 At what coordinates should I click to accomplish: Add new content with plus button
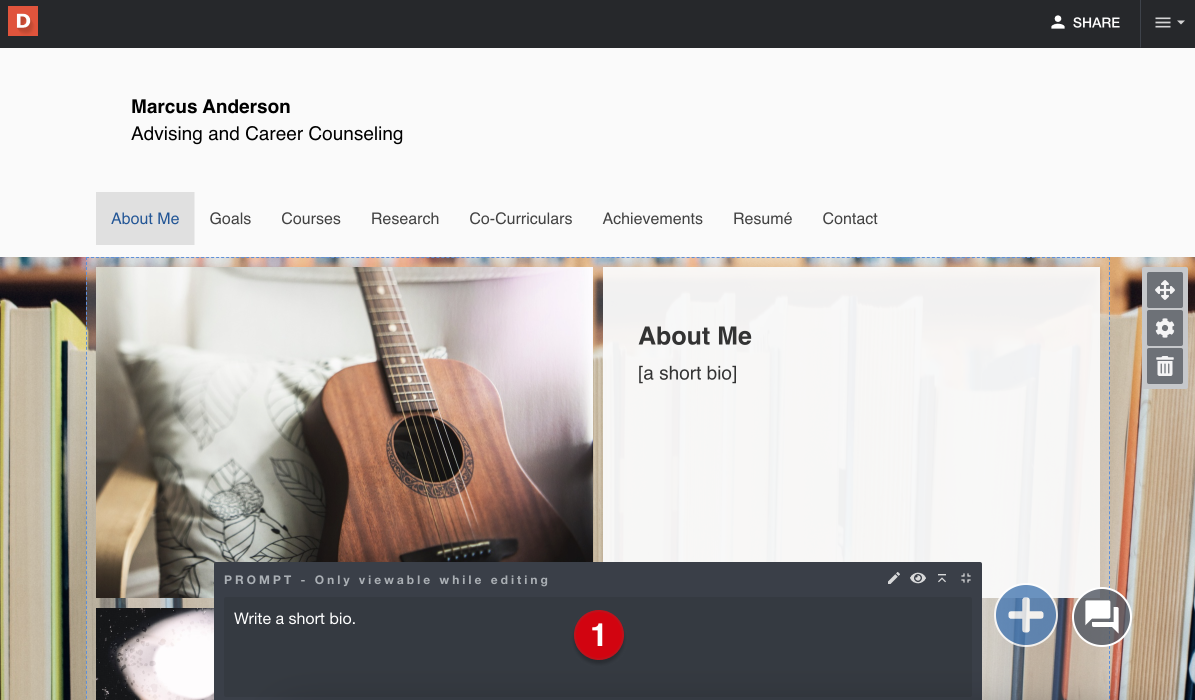tap(1026, 615)
